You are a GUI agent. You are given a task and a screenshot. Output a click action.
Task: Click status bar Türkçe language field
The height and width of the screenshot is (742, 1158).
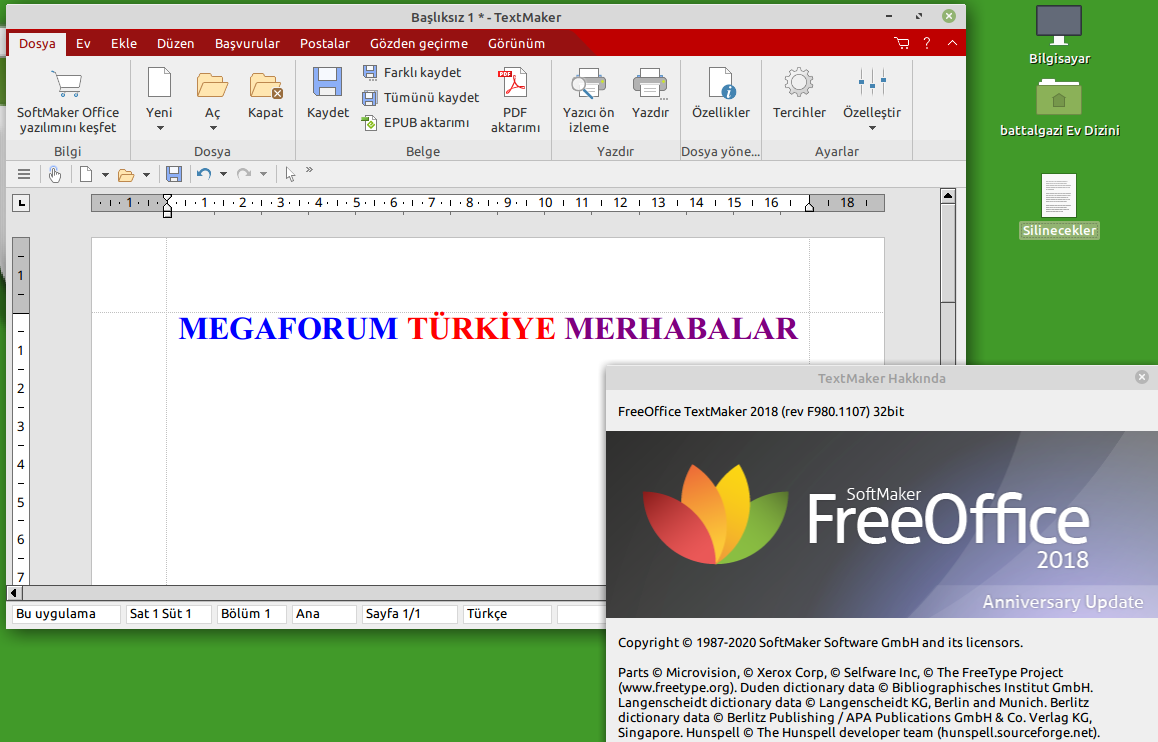507,614
